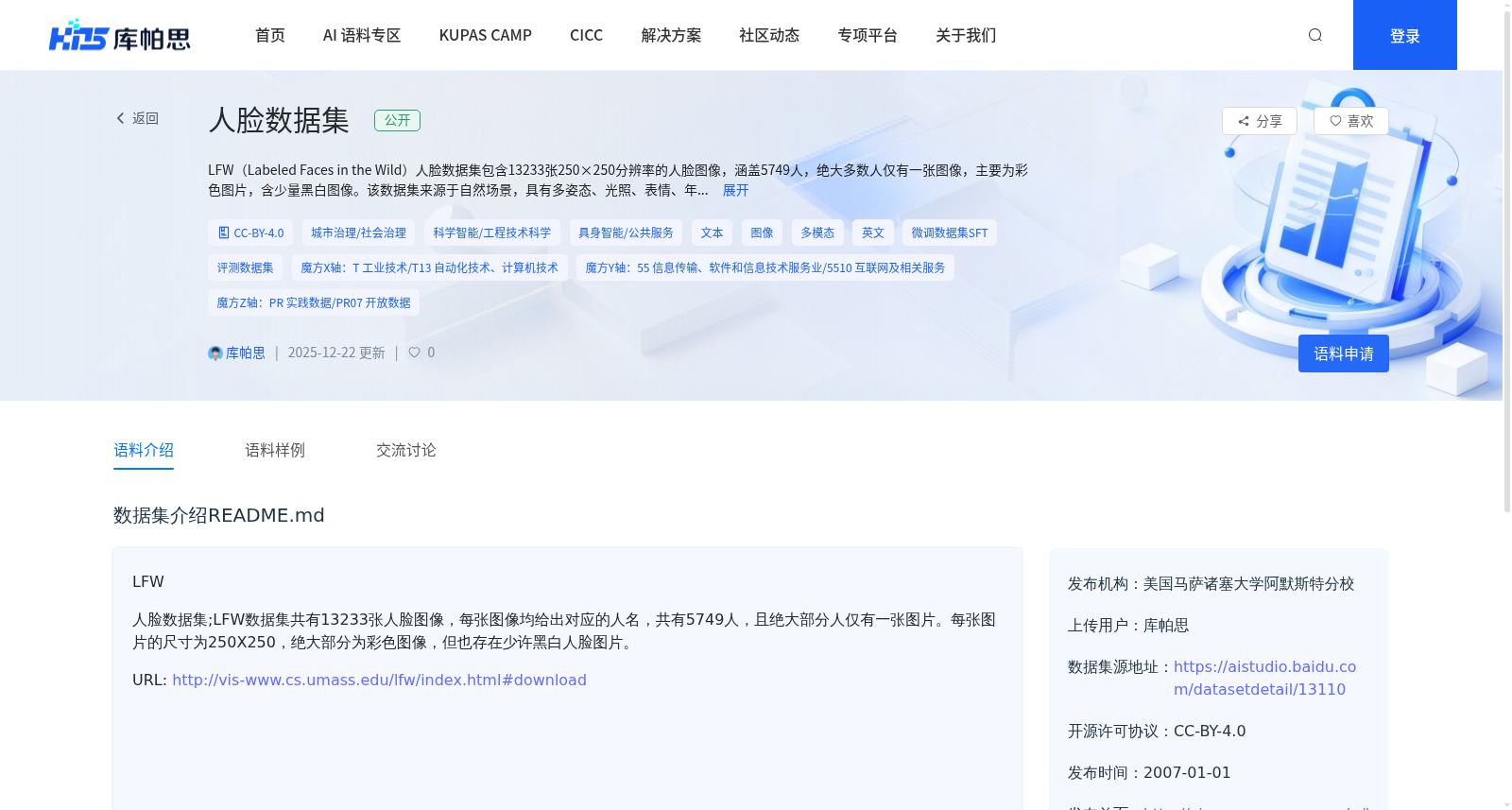This screenshot has height=810, width=1512.
Task: Click the 库帕思 KIPS logo
Action: [120, 36]
